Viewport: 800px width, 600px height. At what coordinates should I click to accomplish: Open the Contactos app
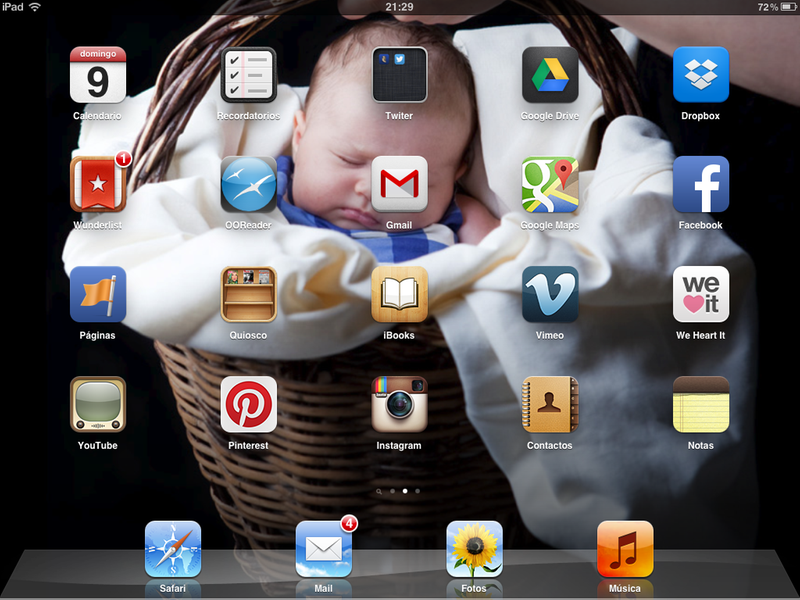[550, 405]
